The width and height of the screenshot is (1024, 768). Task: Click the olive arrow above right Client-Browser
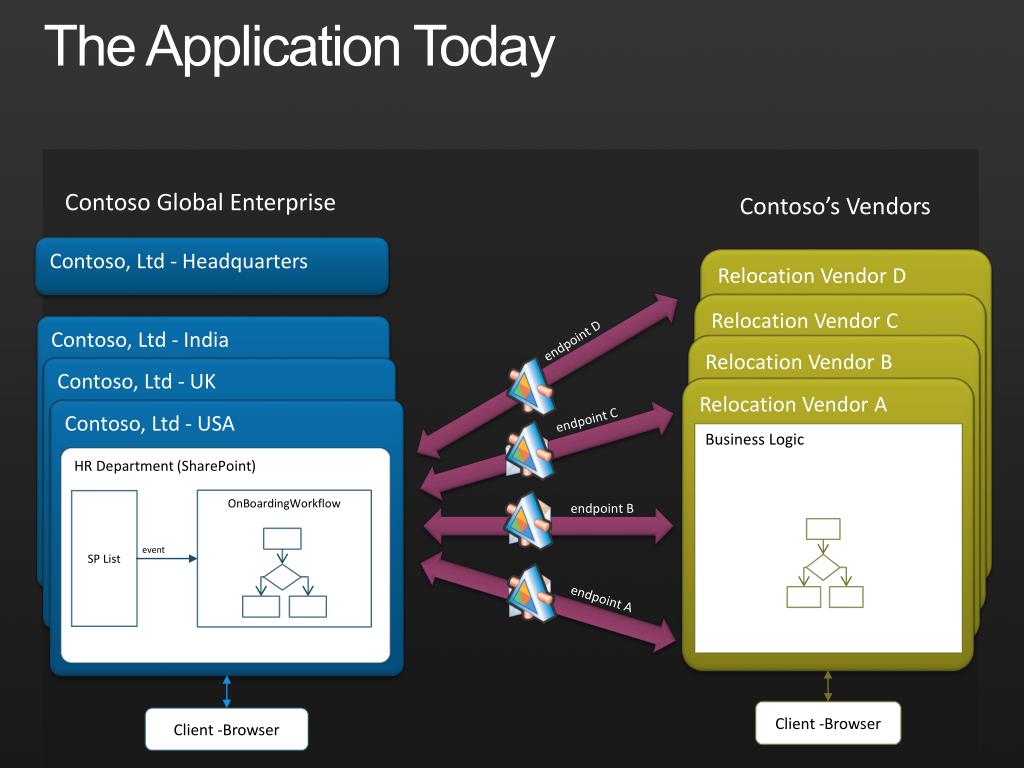coord(828,686)
